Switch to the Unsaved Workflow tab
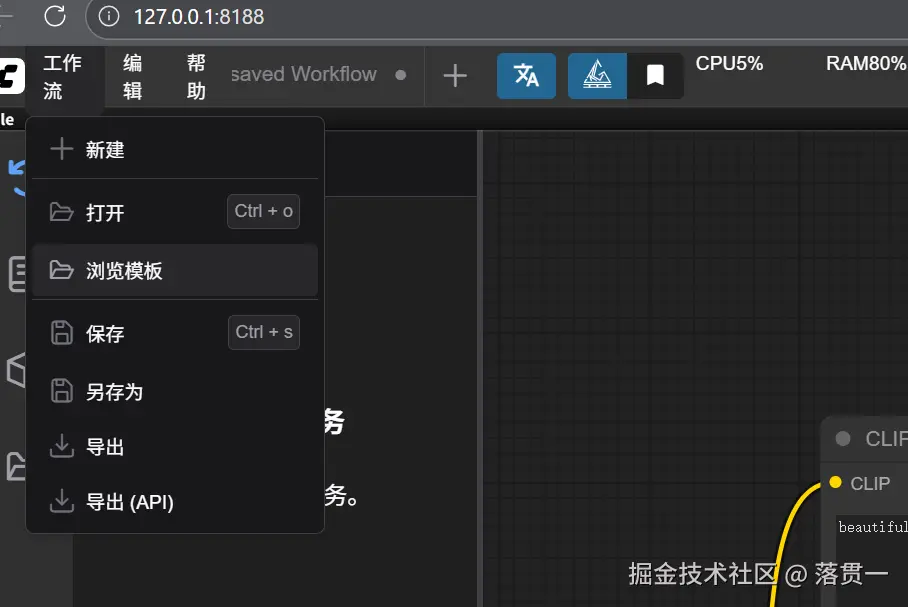The height and width of the screenshot is (607, 908). 318,75
